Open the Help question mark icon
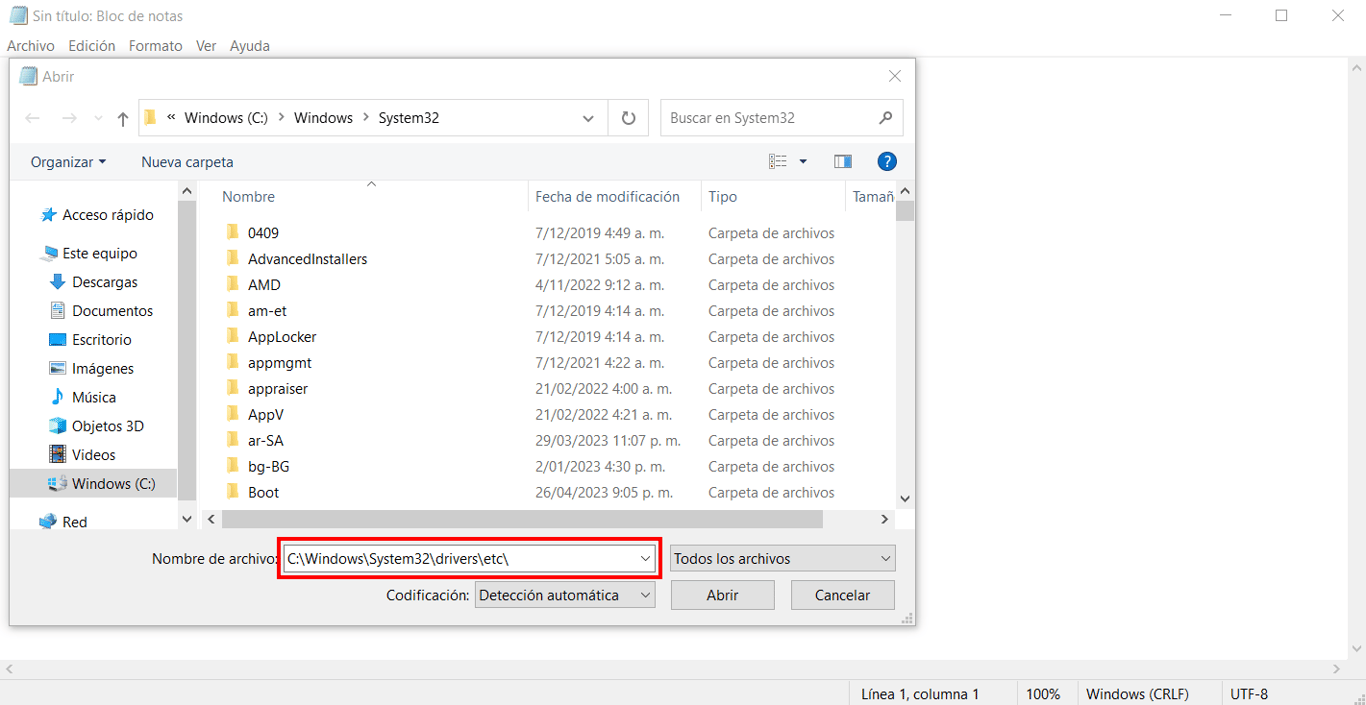The image size is (1366, 705). (x=887, y=160)
